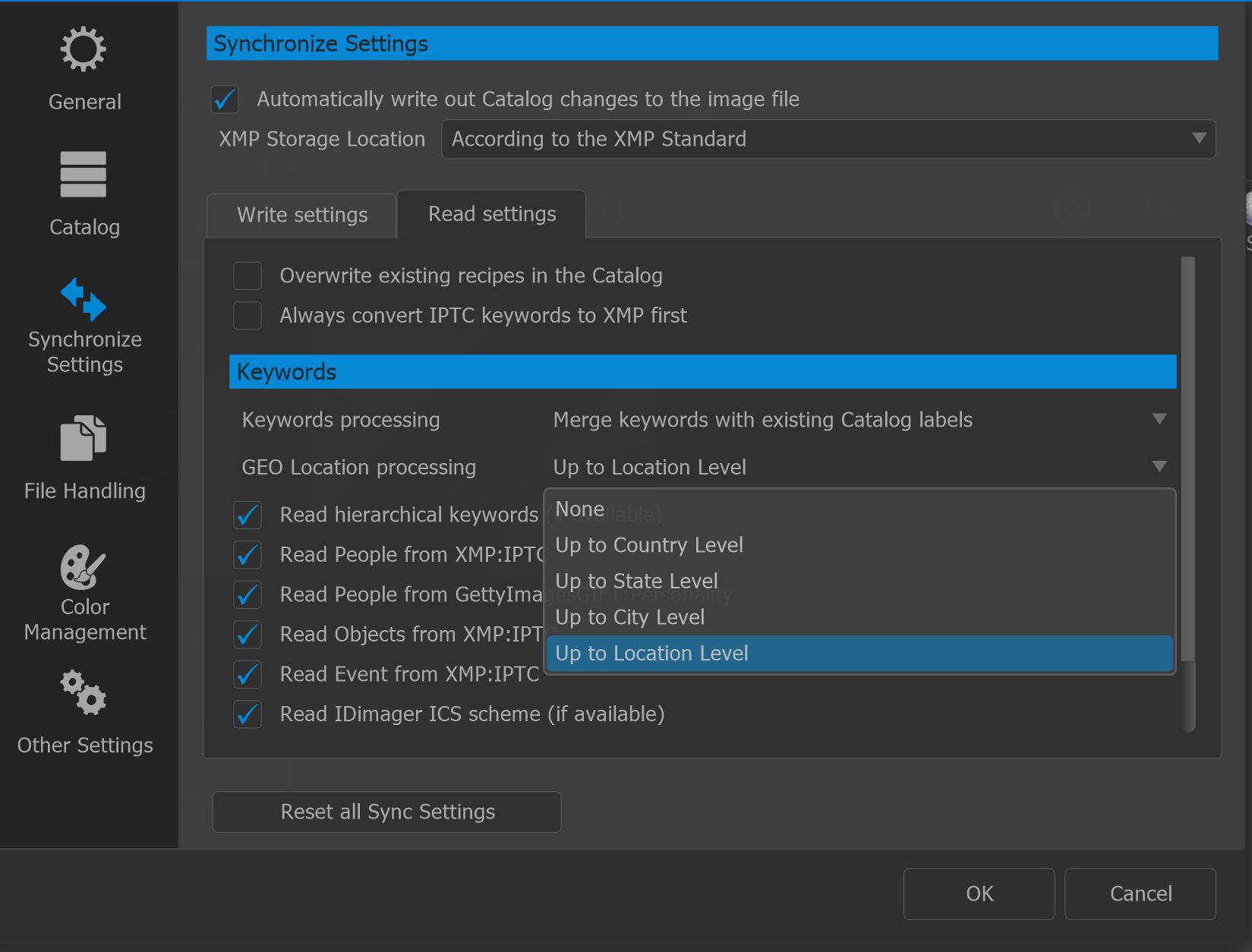Screen dimensions: 1252x952
Task: Open General preferences gear icon
Action: 84,49
